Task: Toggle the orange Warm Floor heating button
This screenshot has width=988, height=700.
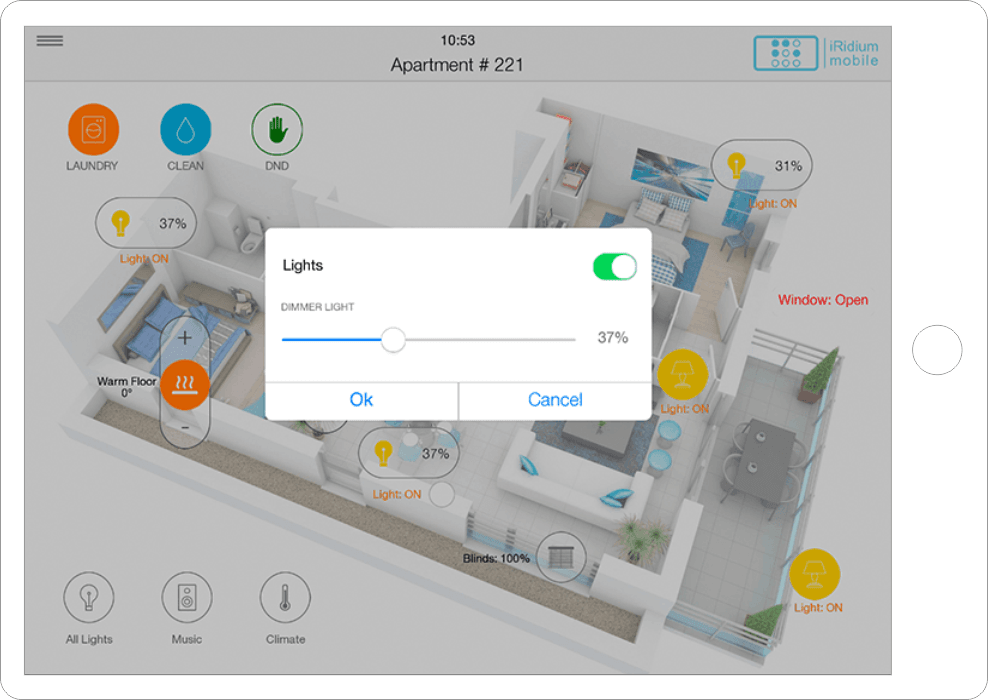Action: (185, 384)
